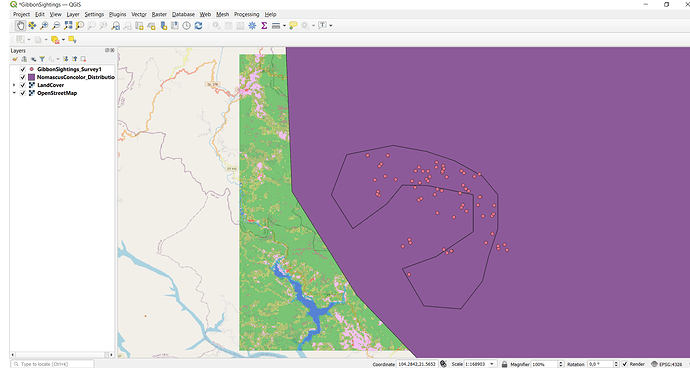Click the Zoom Out magnifier tool
Image resolution: width=690 pixels, height=368 pixels.
[56, 26]
